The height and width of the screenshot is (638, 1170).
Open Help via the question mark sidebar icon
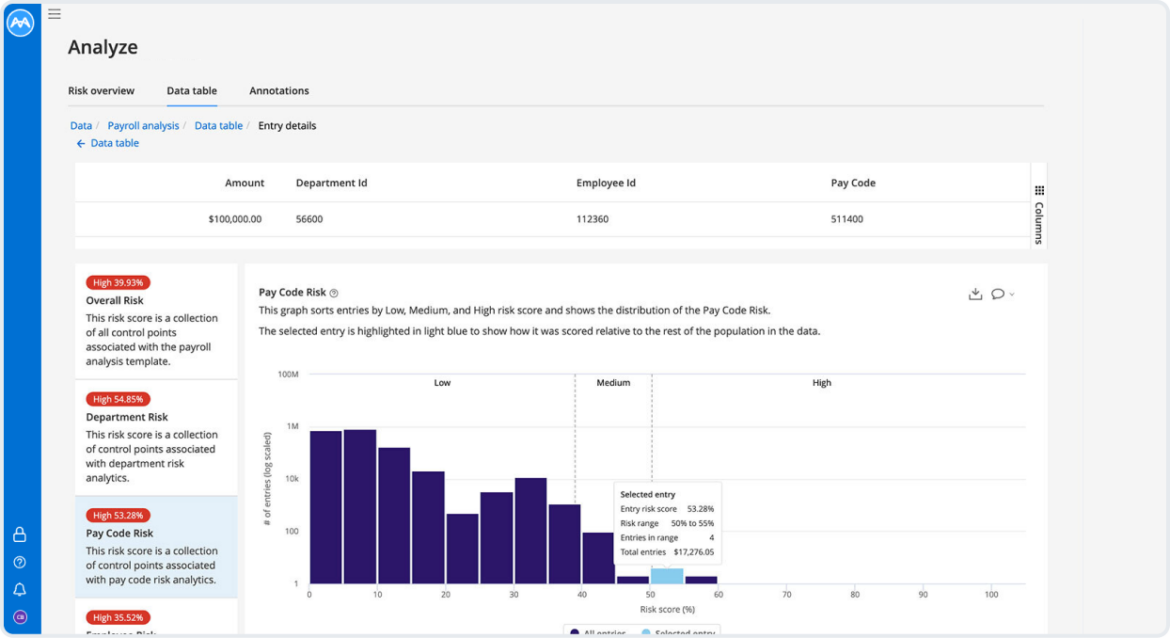click(19, 562)
